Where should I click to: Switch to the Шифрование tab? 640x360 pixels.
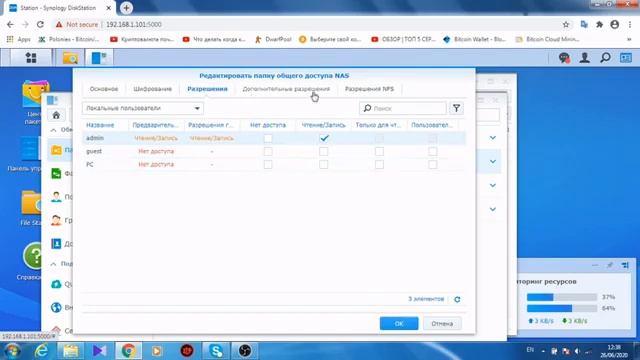152,89
